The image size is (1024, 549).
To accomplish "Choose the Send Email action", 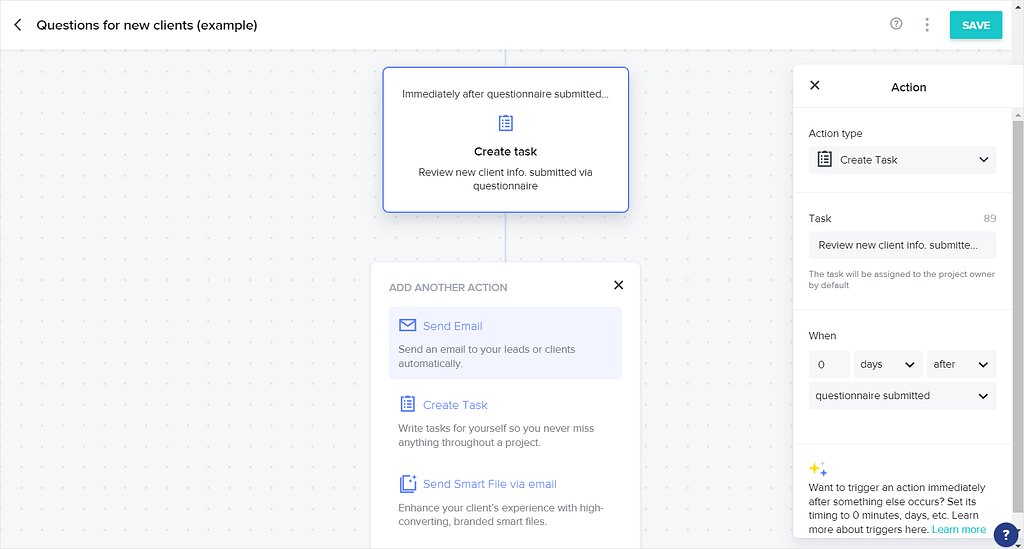I will [505, 343].
